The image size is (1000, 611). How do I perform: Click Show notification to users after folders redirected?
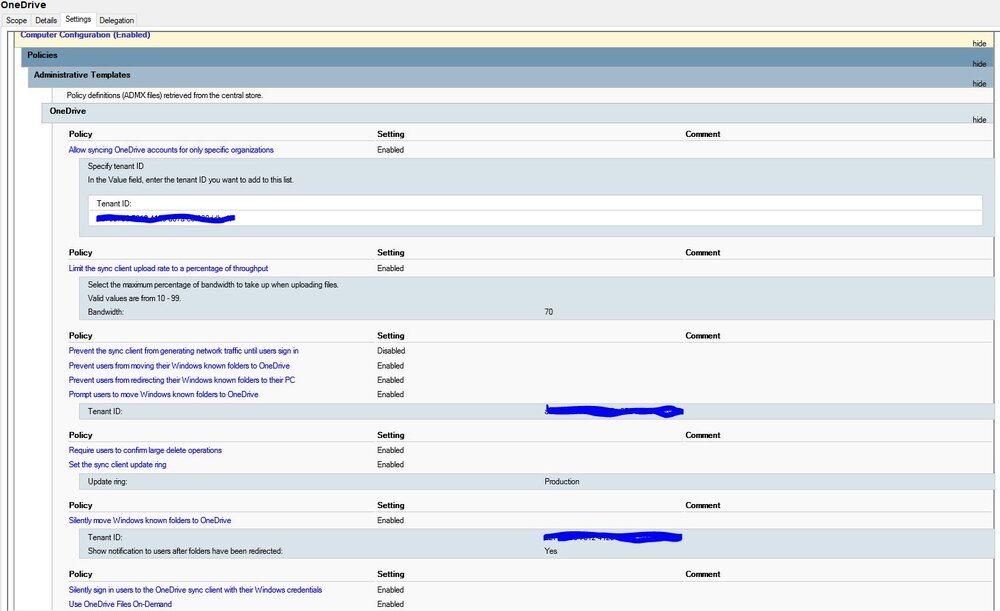click(x=185, y=551)
